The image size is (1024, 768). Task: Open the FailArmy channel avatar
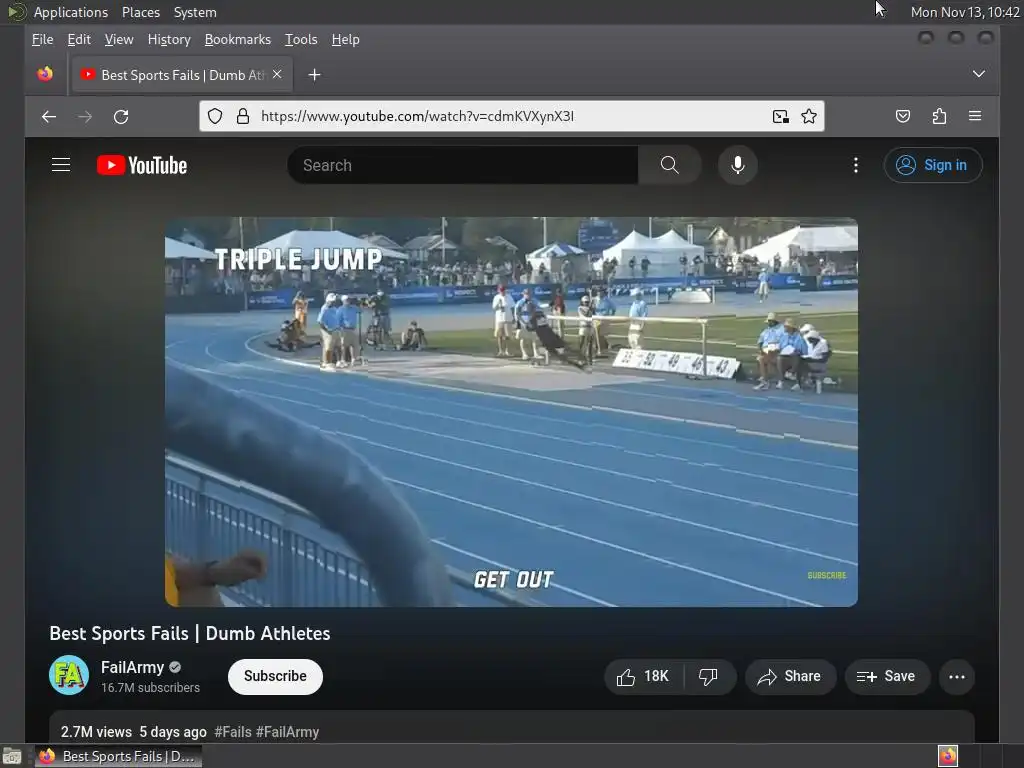point(69,675)
